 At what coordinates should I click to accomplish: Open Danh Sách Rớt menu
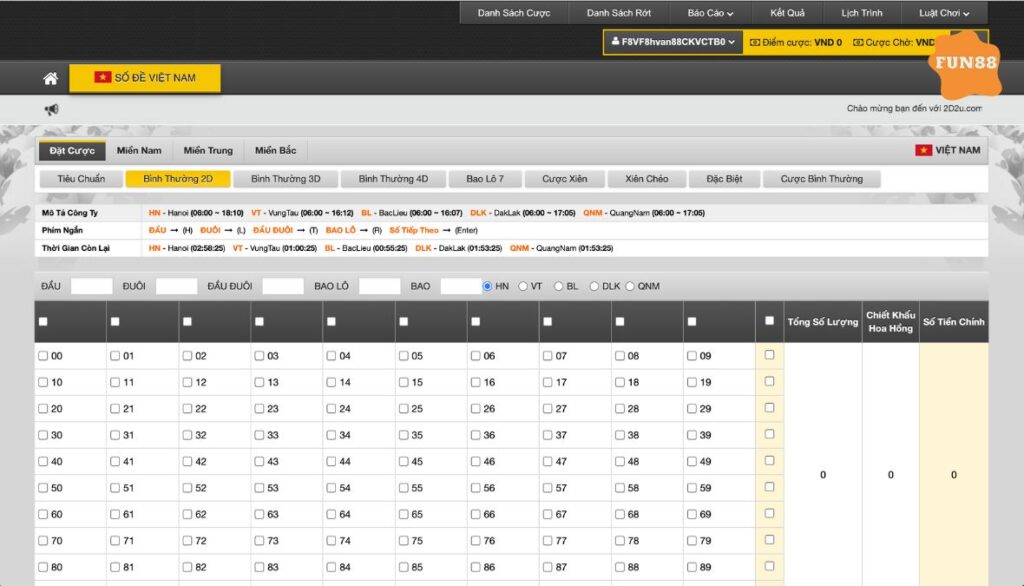pyautogui.click(x=618, y=13)
